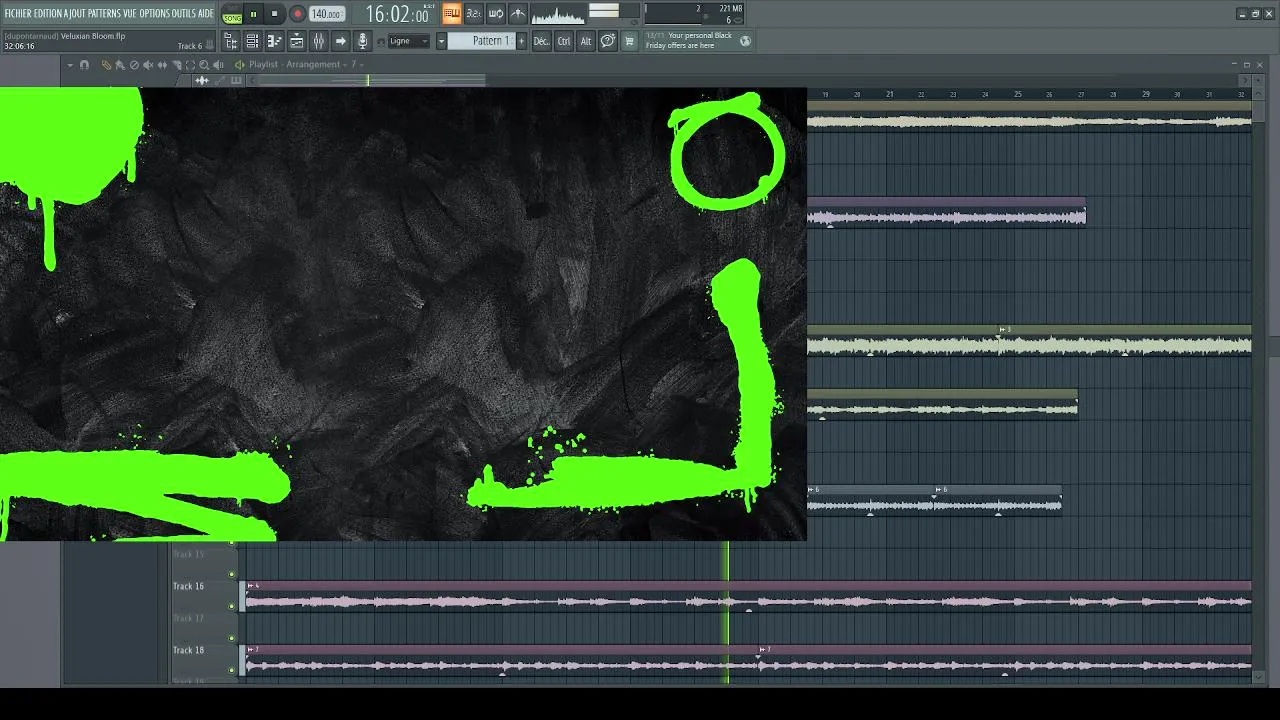Open the Ligne snap dropdown

pyautogui.click(x=409, y=41)
